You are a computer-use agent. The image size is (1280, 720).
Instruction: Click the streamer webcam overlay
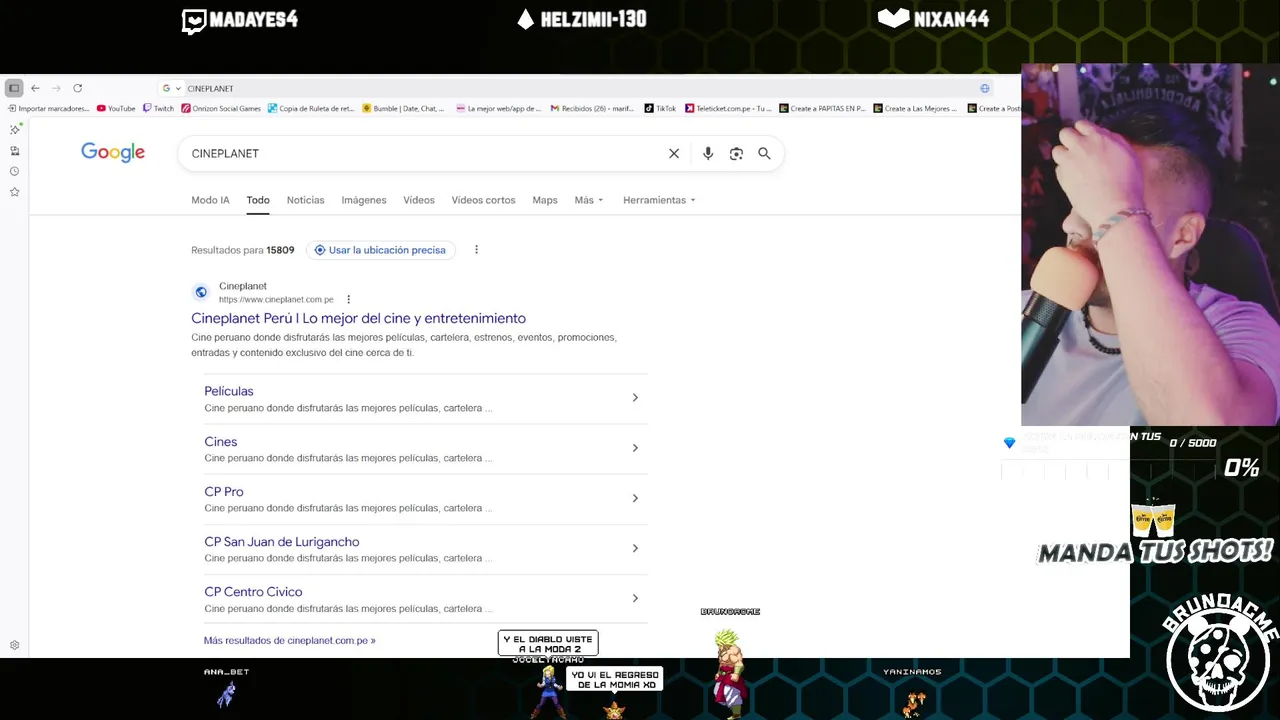click(x=1150, y=245)
